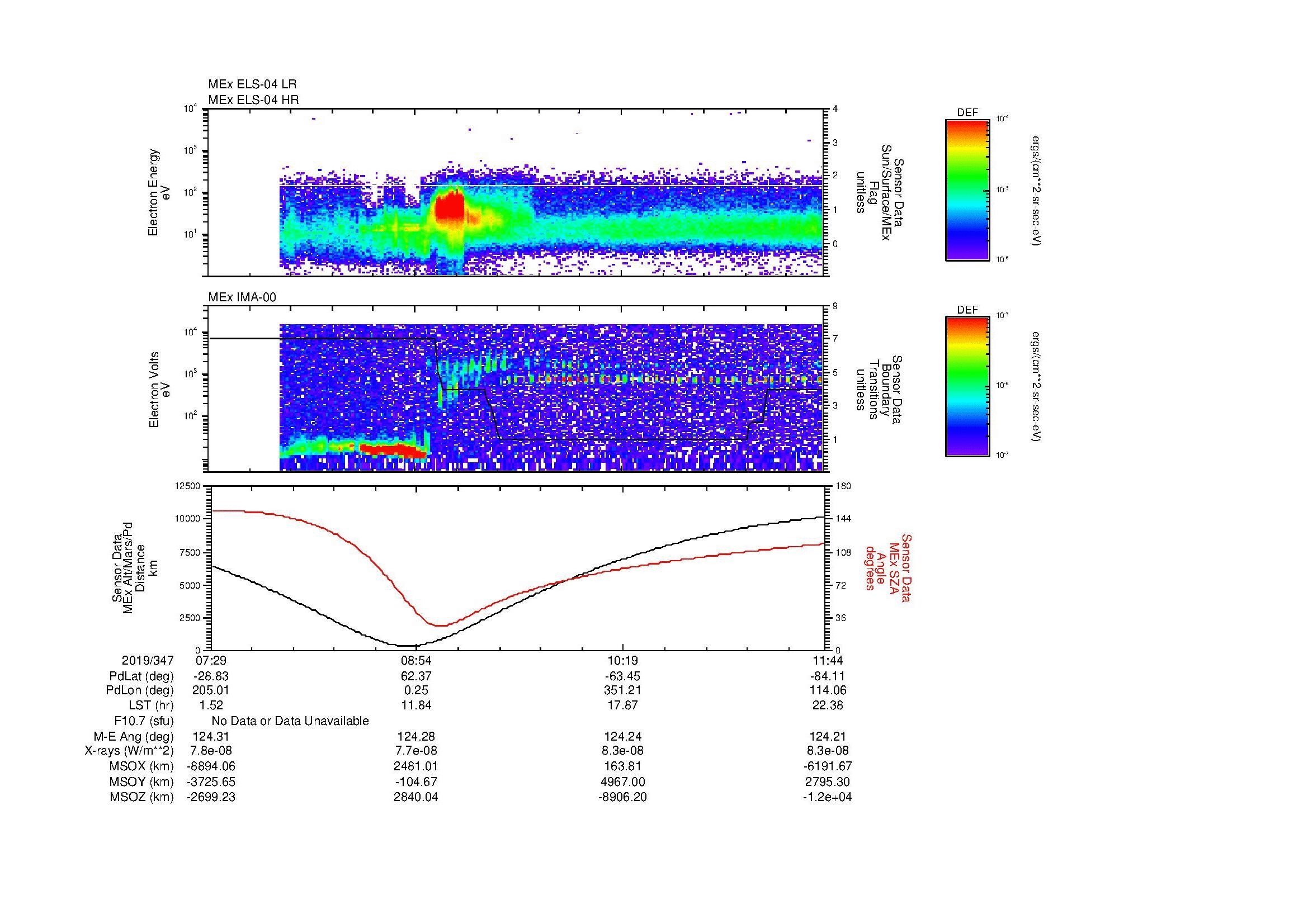Click the LST value '22.38'

click(827, 705)
